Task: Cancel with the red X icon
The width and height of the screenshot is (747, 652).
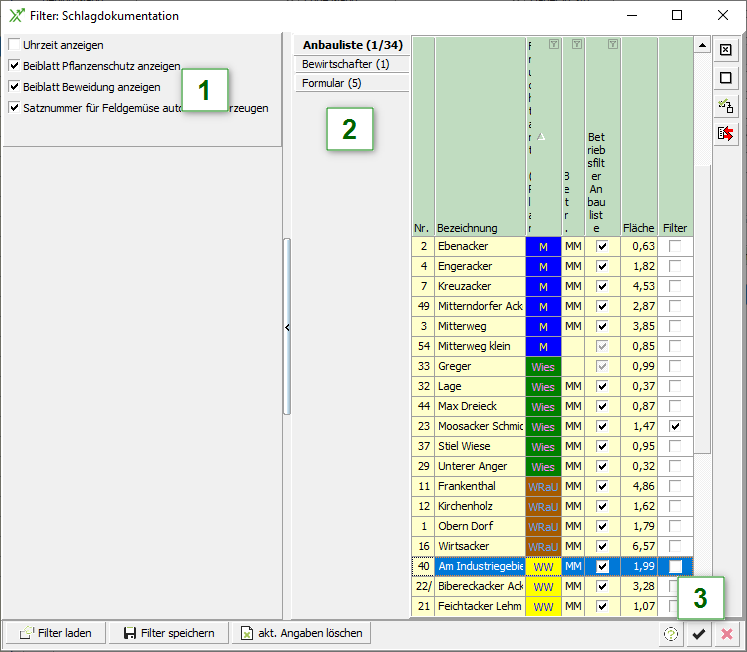Action: click(x=727, y=633)
